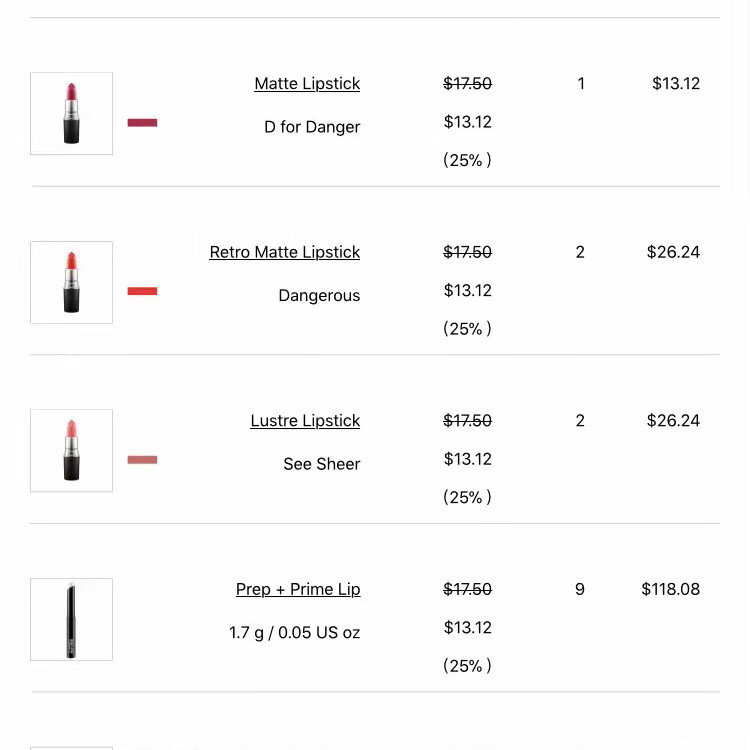Click the 1.7 g / 0.05 US oz size
Image resolution: width=750 pixels, height=750 pixels.
click(294, 632)
